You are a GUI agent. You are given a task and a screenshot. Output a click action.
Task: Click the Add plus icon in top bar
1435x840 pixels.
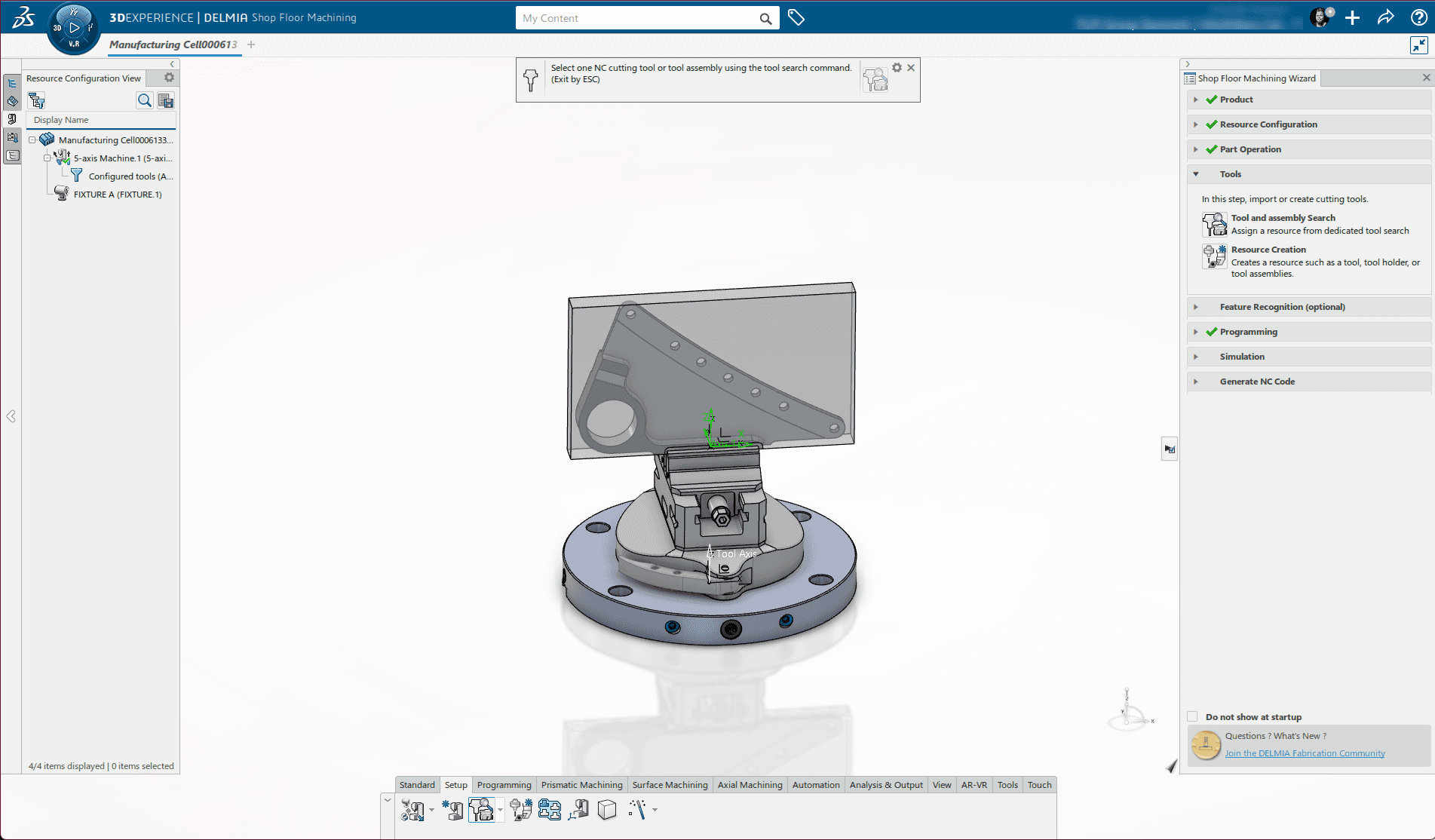(1353, 17)
